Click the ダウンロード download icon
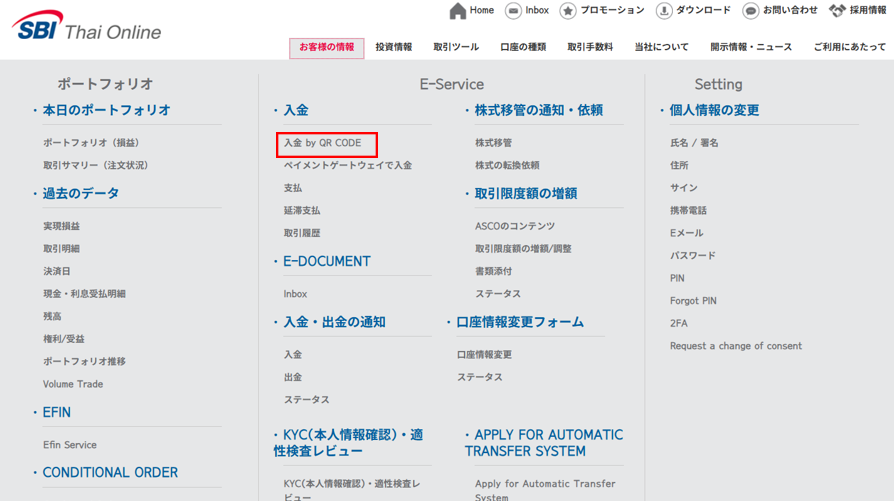This screenshot has height=501, width=894. pyautogui.click(x=664, y=11)
